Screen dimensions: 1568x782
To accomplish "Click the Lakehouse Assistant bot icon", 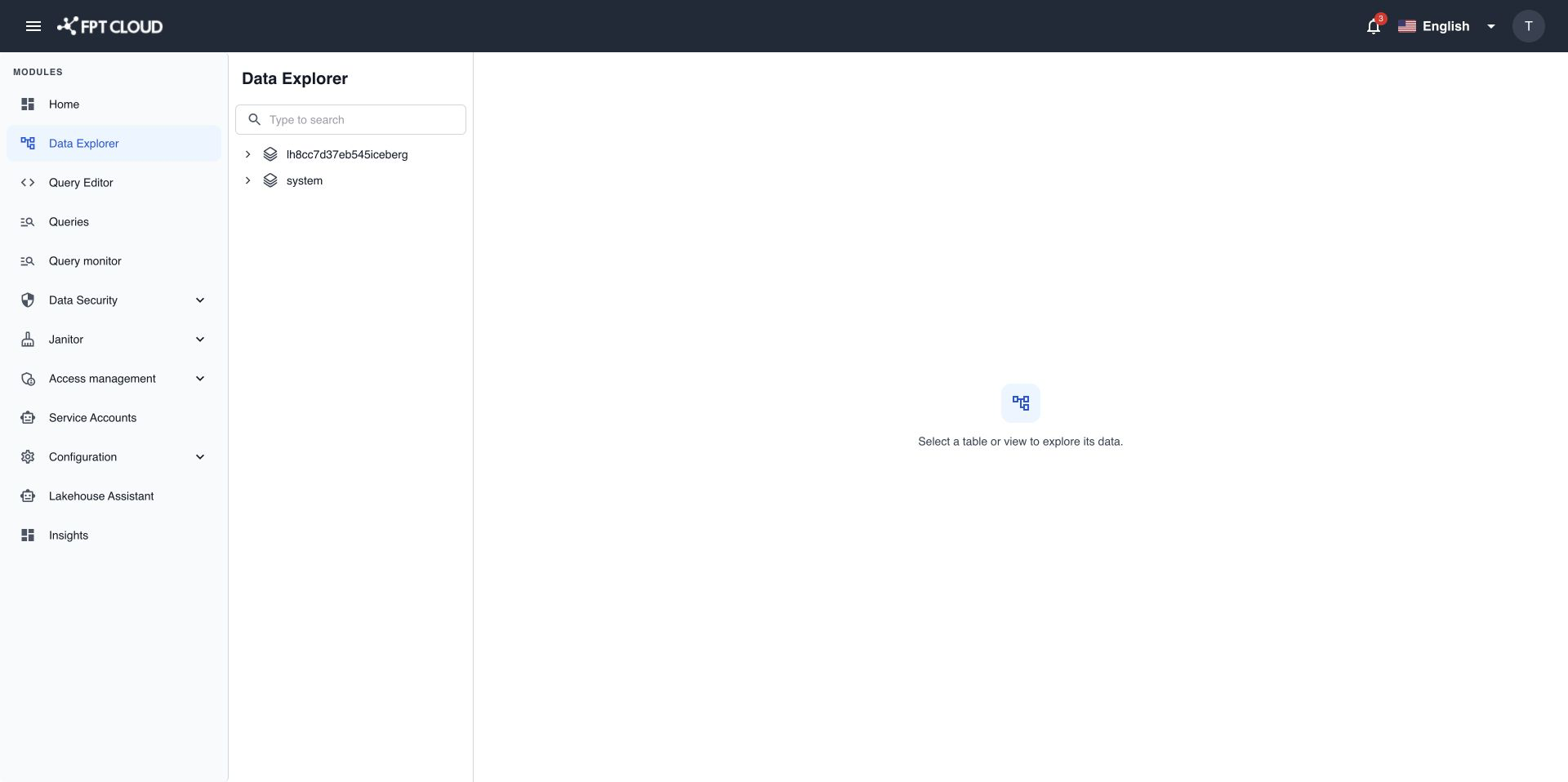I will 28,496.
